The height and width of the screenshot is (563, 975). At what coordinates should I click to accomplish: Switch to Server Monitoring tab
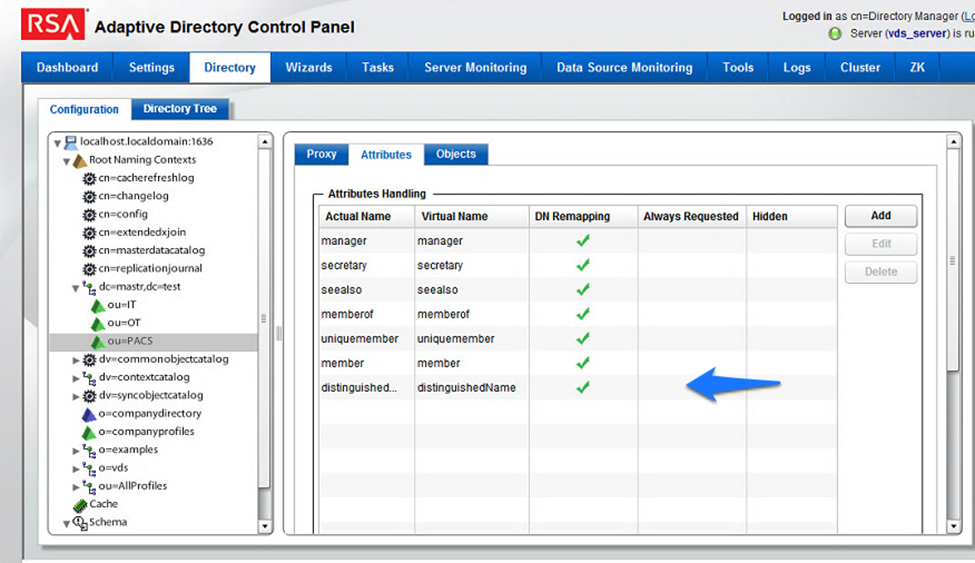[476, 67]
